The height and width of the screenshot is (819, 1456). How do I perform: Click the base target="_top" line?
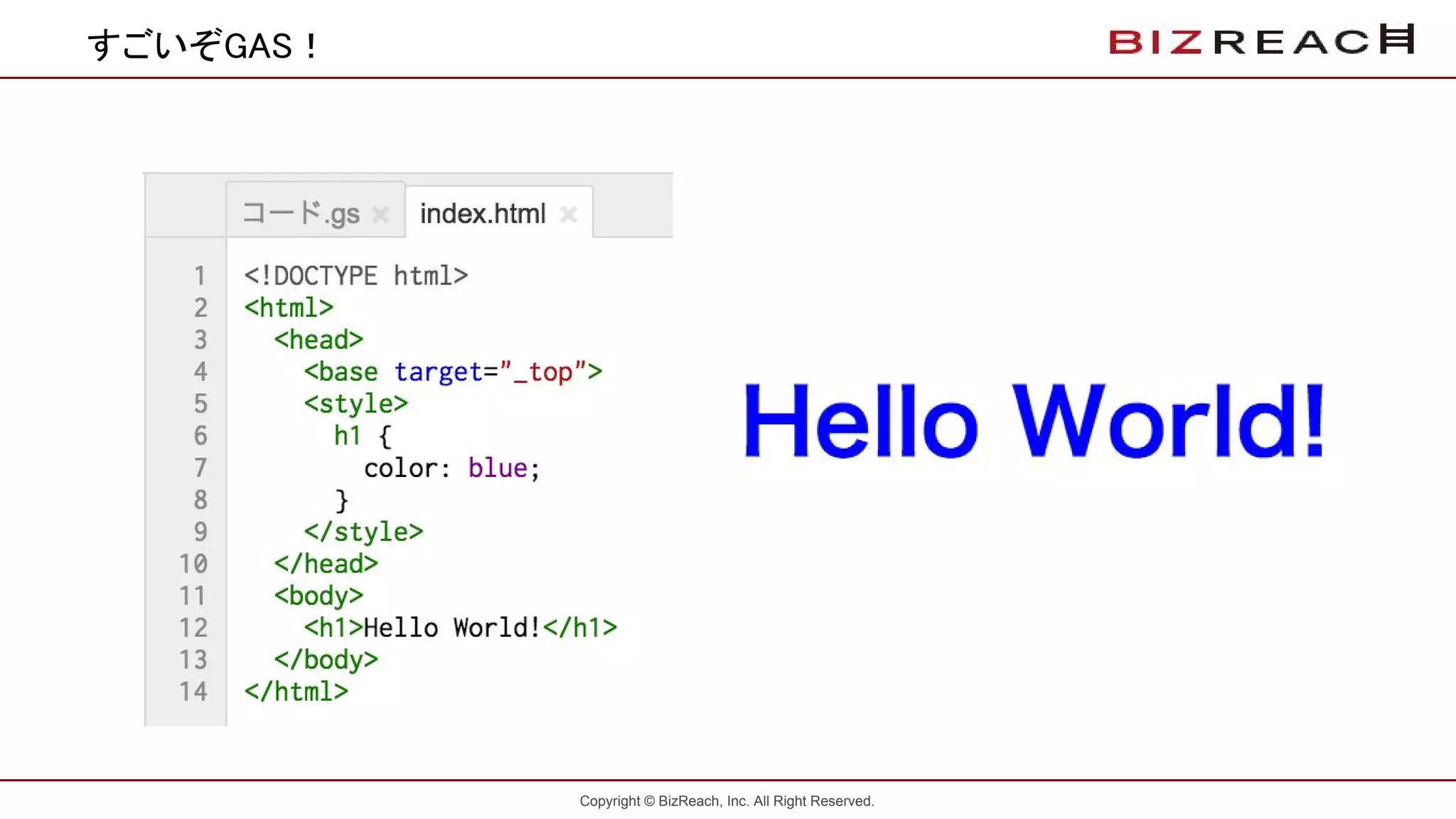tap(452, 372)
